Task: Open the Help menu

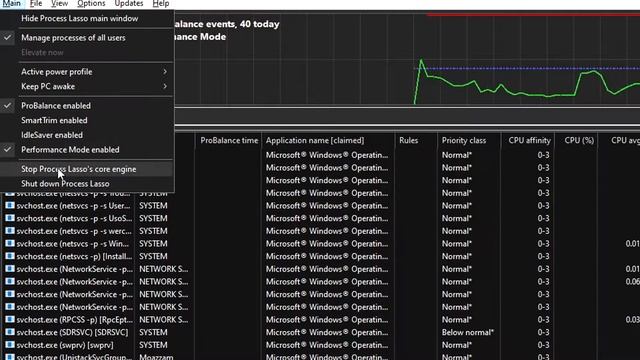Action: pyautogui.click(x=161, y=4)
